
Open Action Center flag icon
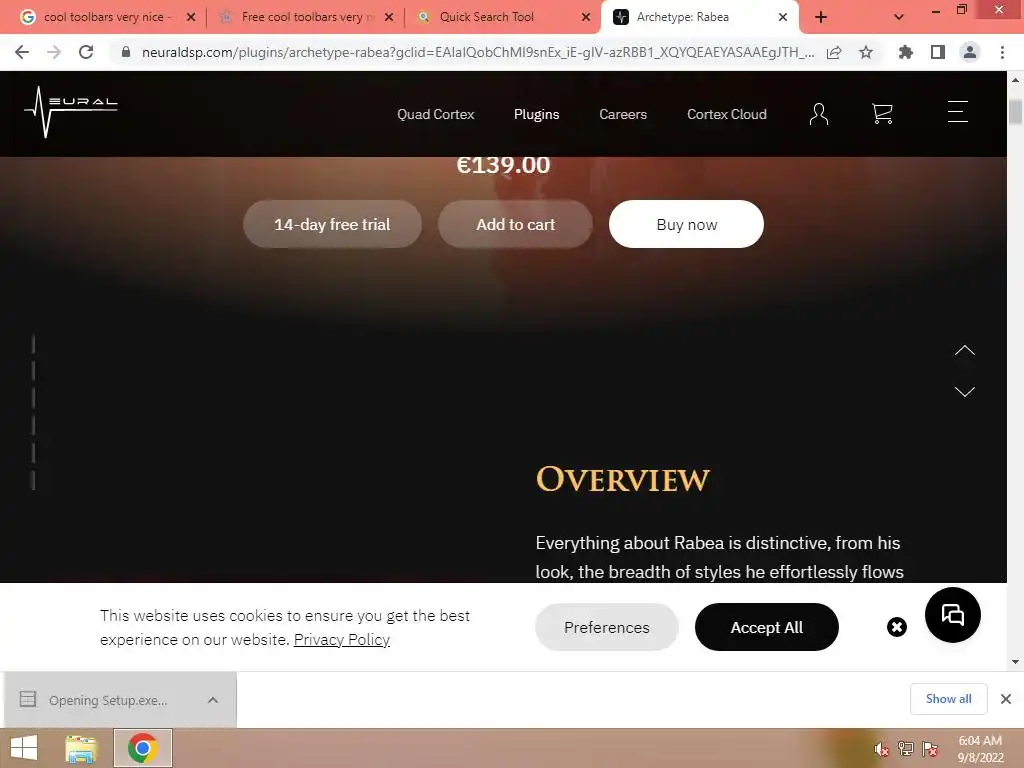pyautogui.click(x=930, y=749)
